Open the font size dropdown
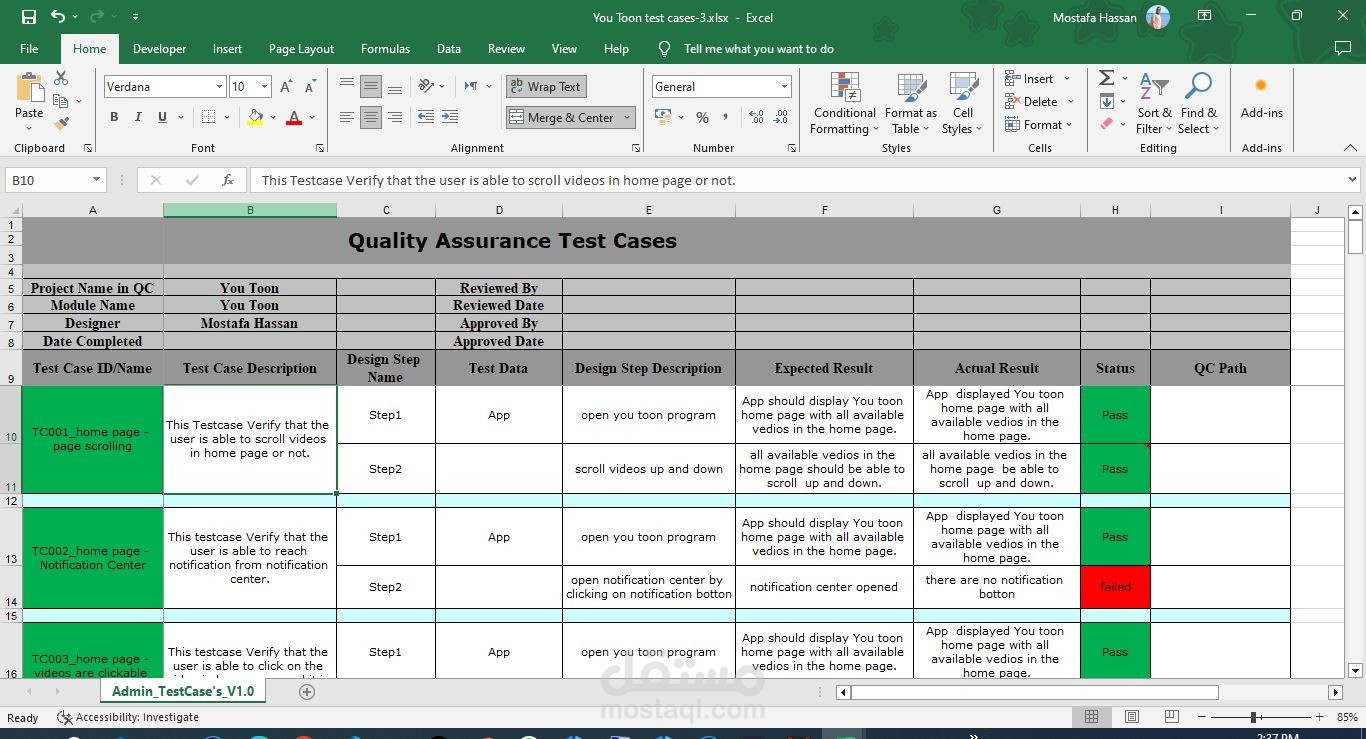This screenshot has height=739, width=1366. point(264,87)
